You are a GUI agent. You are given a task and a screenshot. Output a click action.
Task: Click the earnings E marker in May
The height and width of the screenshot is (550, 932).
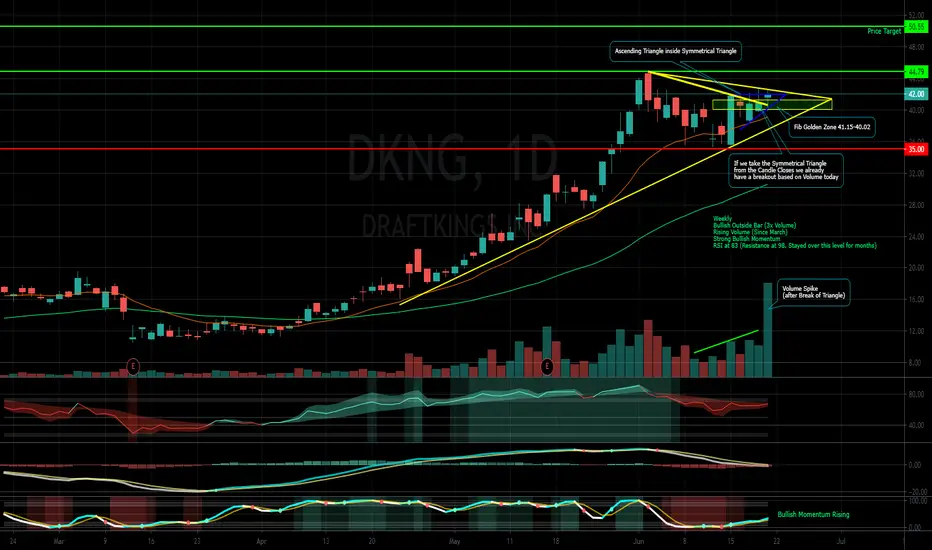[547, 366]
